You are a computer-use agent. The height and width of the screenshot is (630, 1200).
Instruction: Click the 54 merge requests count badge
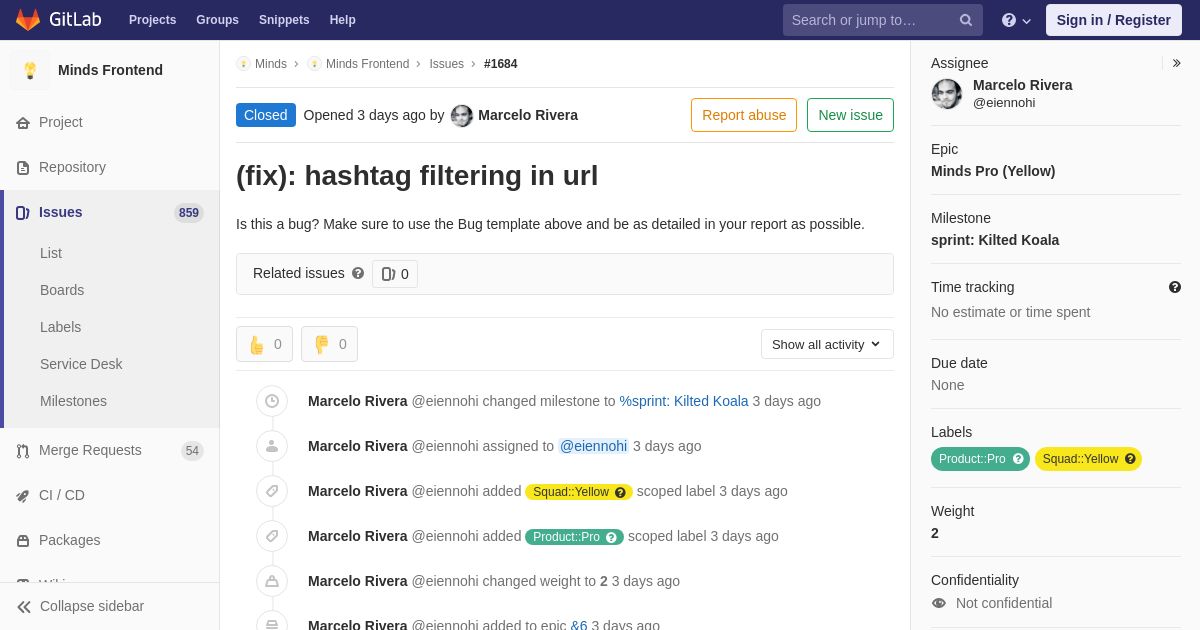[193, 451]
